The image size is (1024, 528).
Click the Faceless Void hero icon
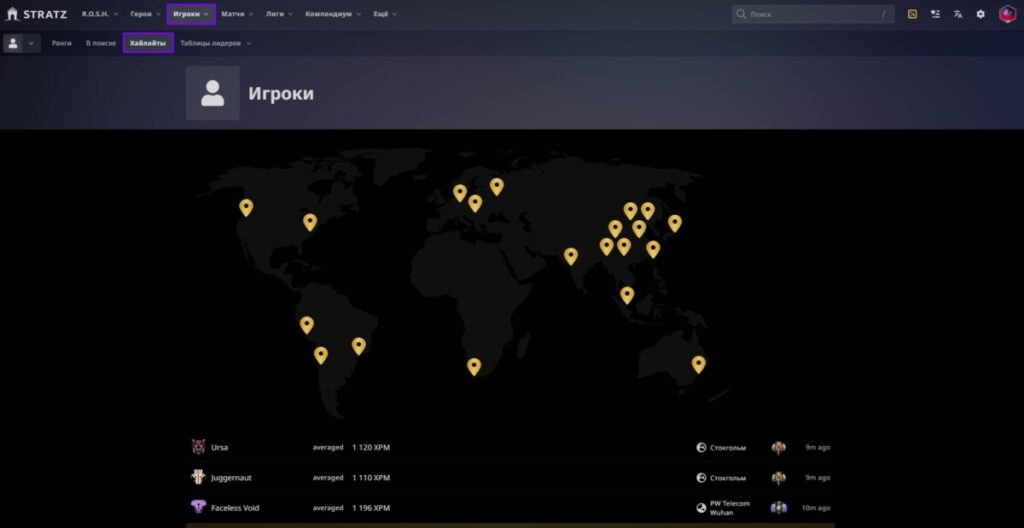(x=198, y=507)
